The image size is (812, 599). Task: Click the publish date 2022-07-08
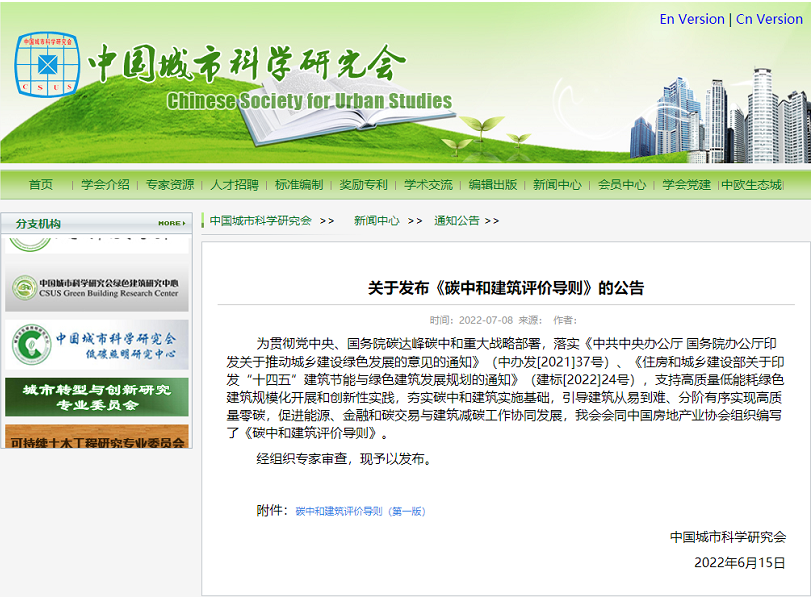pyautogui.click(x=486, y=320)
